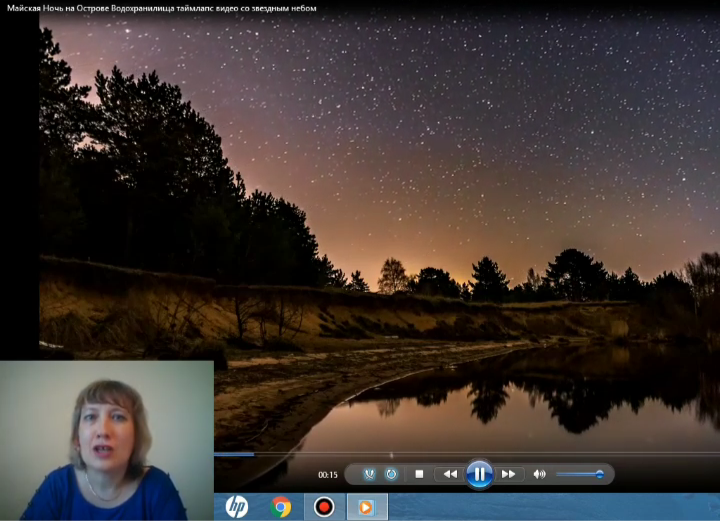The image size is (720, 523).
Task: Toggle repeat mode in the player
Action: [391, 474]
